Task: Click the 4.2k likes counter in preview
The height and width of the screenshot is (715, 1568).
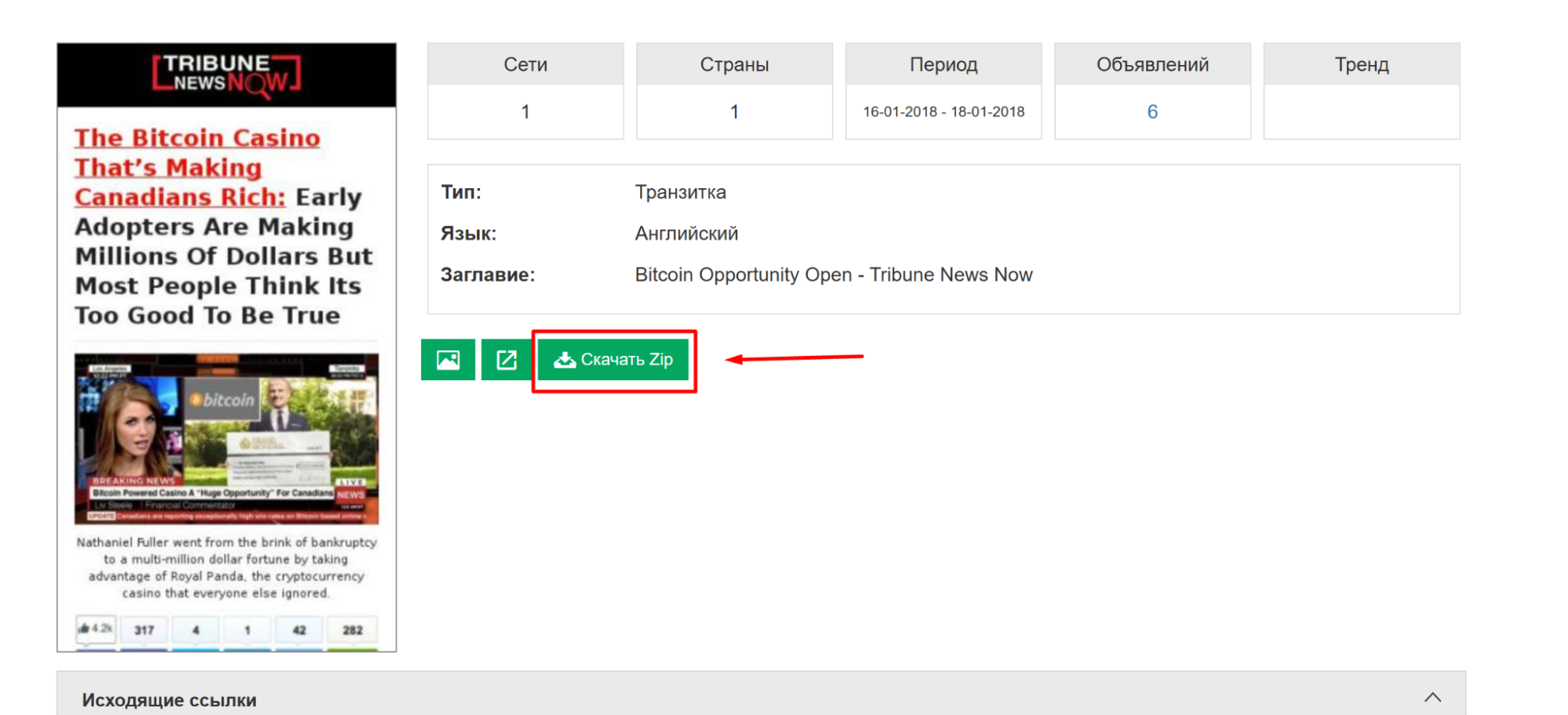Action: coord(96,629)
